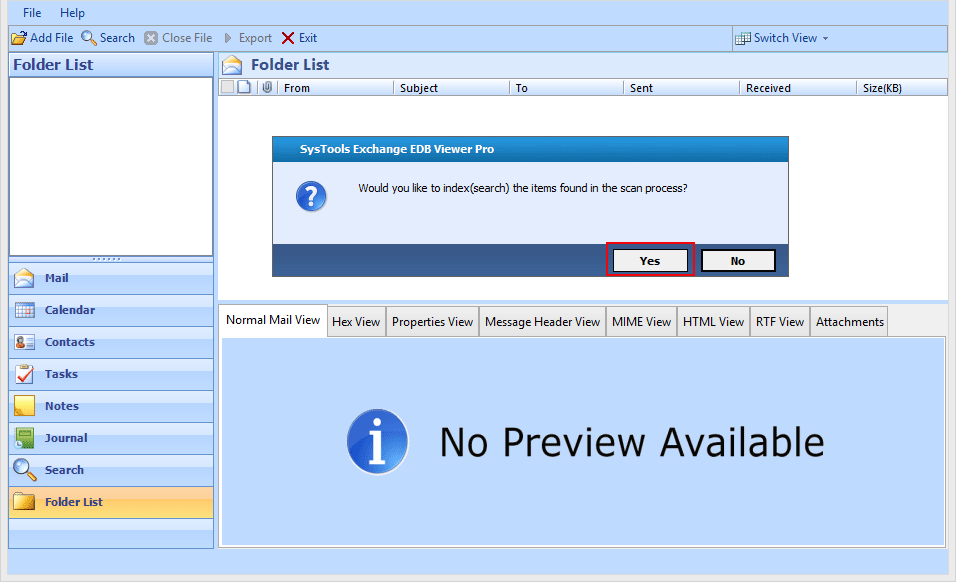The image size is (956, 582).
Task: Switch to the Message Header View tab
Action: 542,322
